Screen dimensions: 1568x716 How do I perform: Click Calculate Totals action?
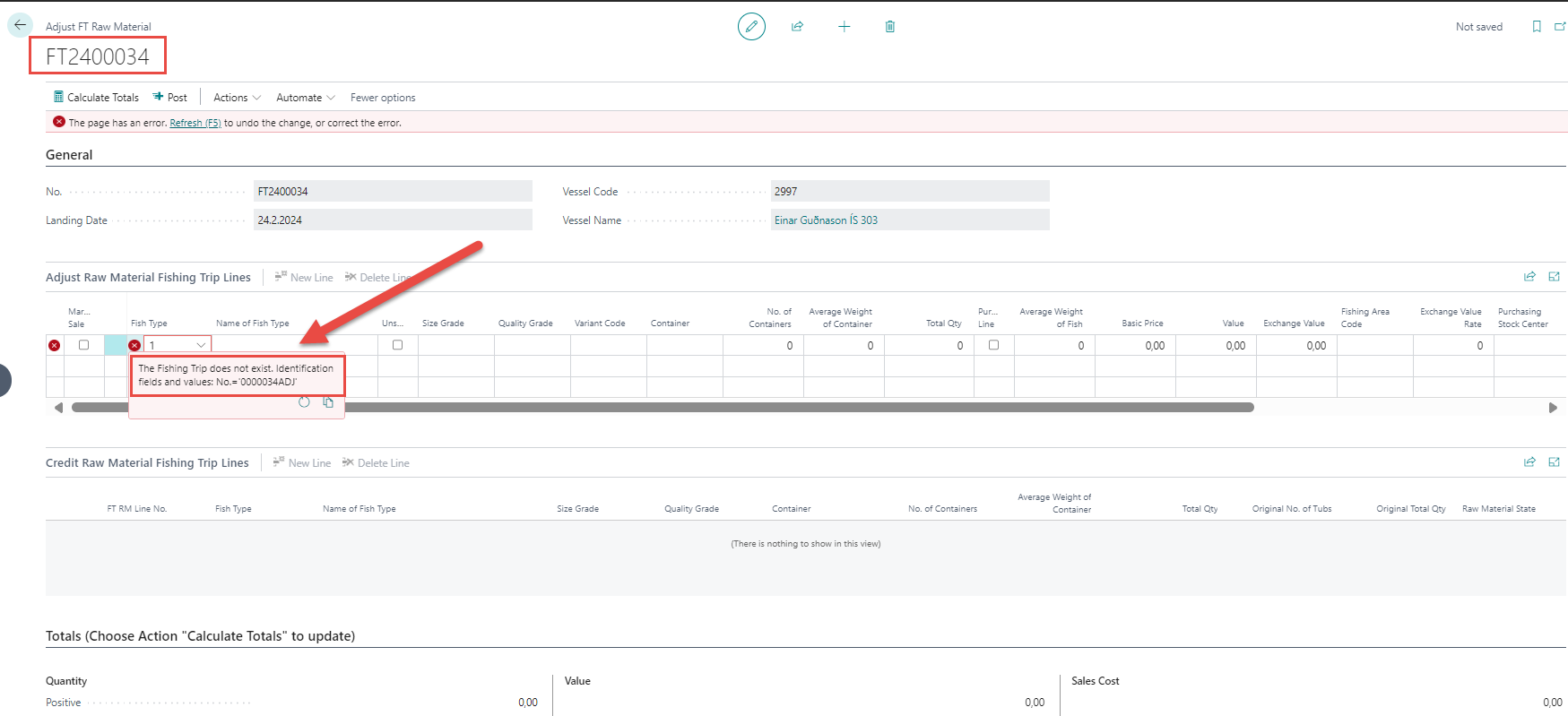pos(96,98)
